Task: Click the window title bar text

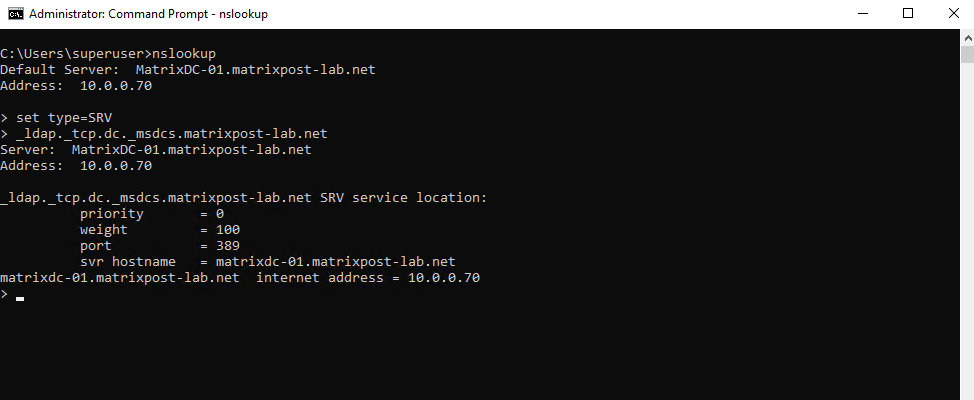Action: (x=148, y=14)
